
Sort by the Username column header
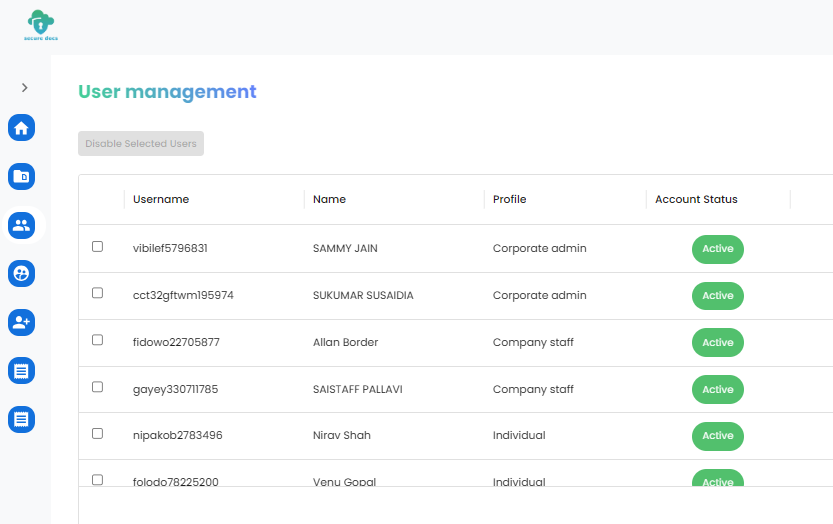point(161,199)
